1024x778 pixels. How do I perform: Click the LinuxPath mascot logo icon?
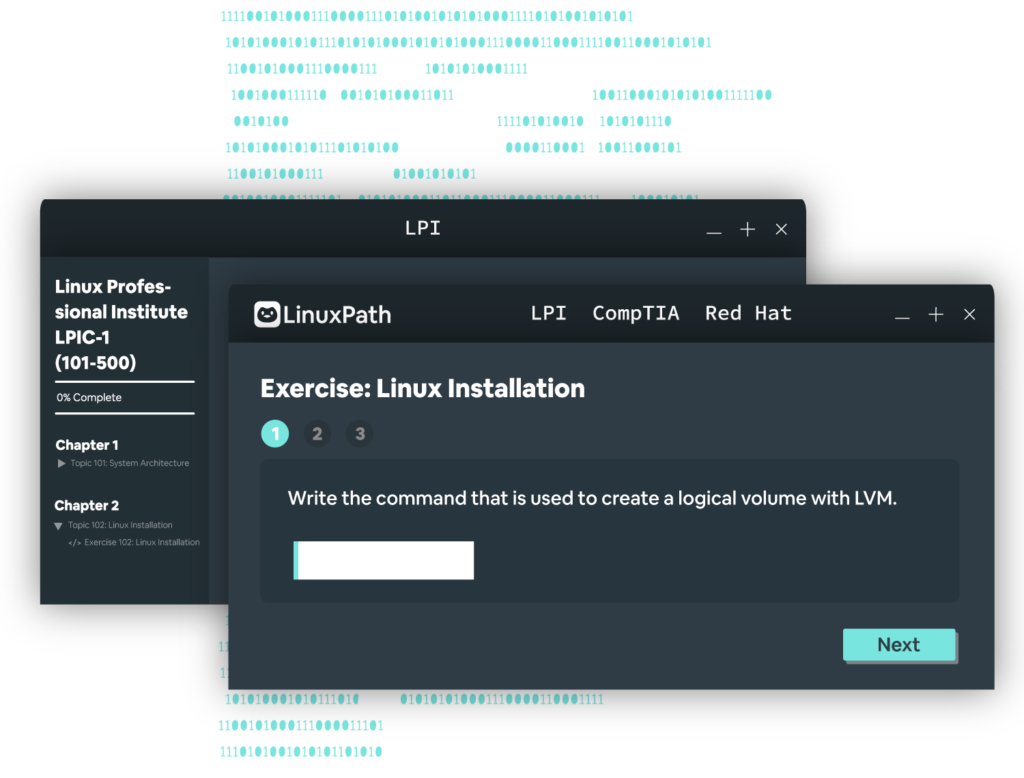tap(265, 312)
